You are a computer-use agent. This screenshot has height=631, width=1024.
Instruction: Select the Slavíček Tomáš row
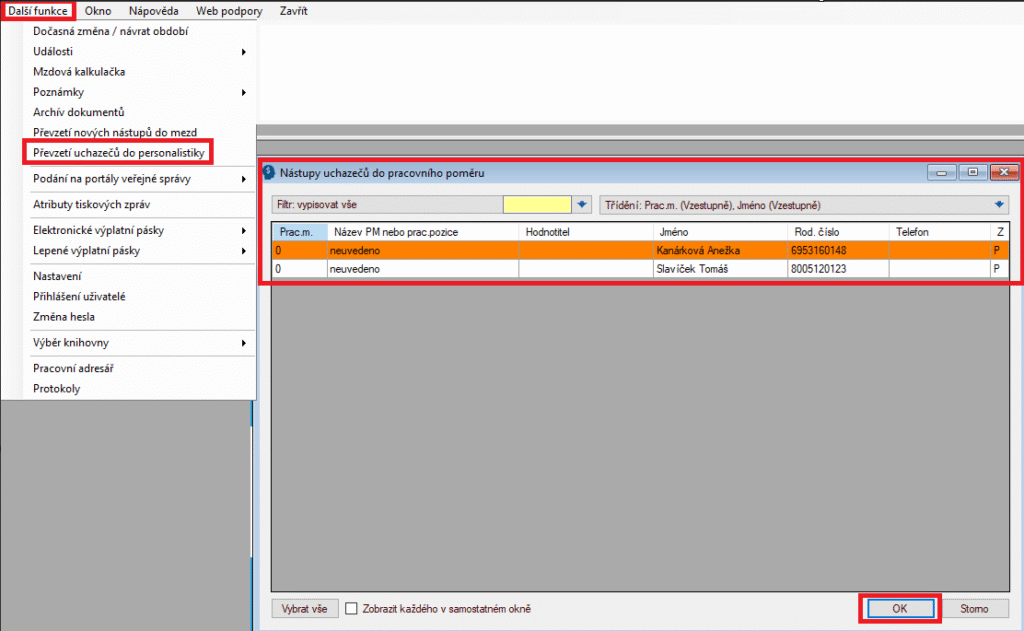[640, 269]
